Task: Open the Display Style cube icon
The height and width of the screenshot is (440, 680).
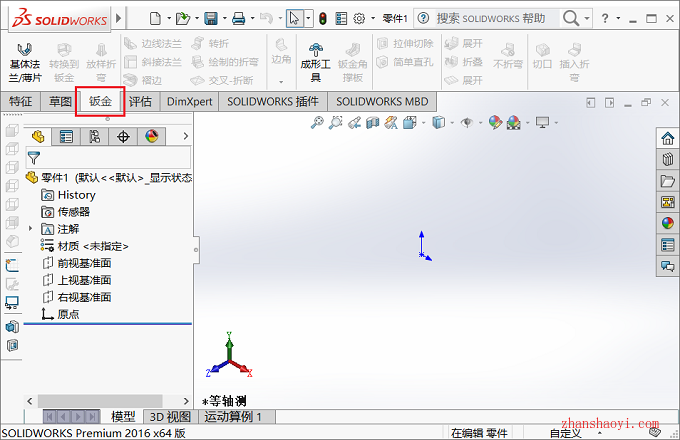Action: coord(438,123)
